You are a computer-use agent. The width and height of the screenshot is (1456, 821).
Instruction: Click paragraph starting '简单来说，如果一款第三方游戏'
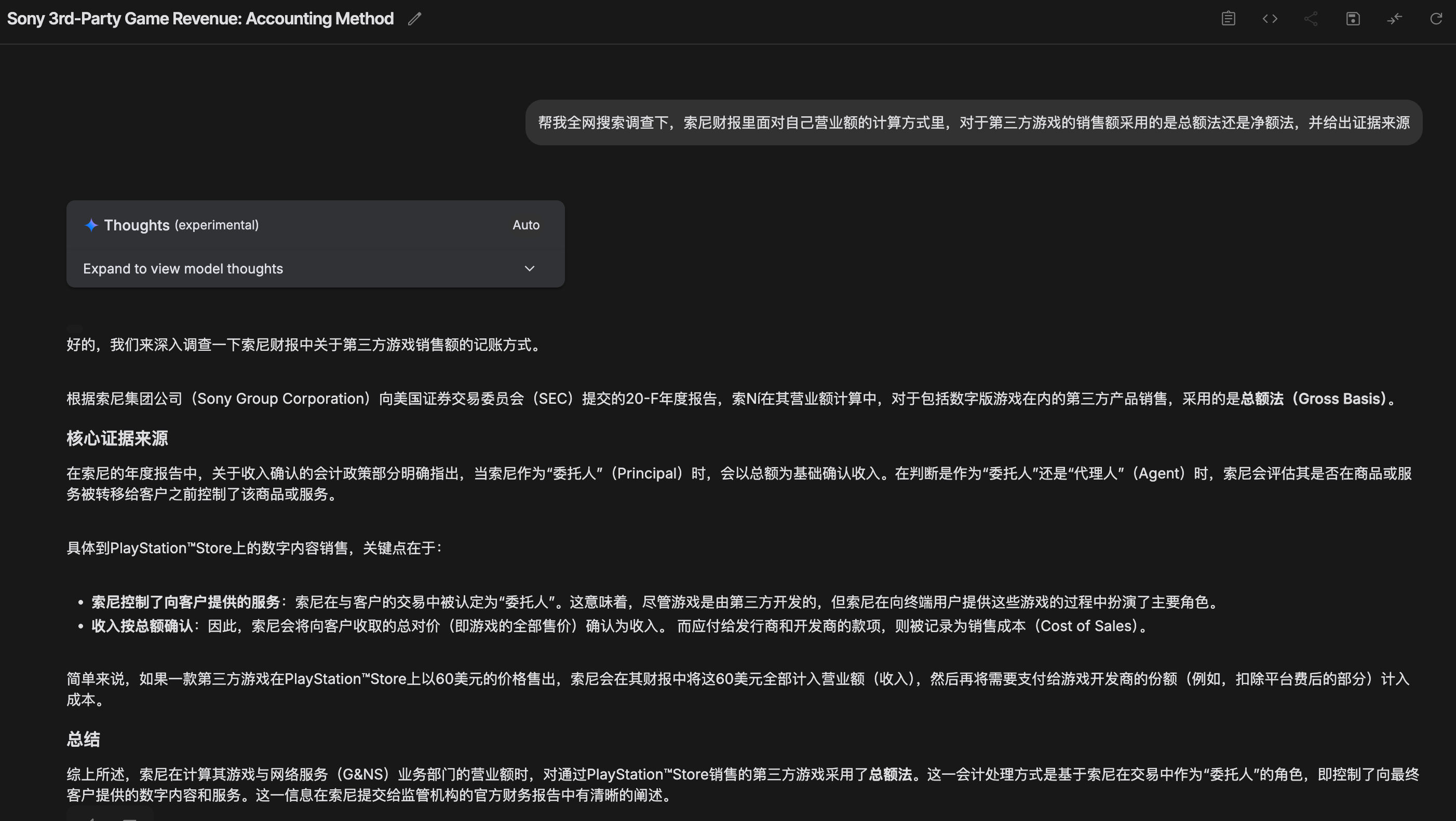click(738, 689)
